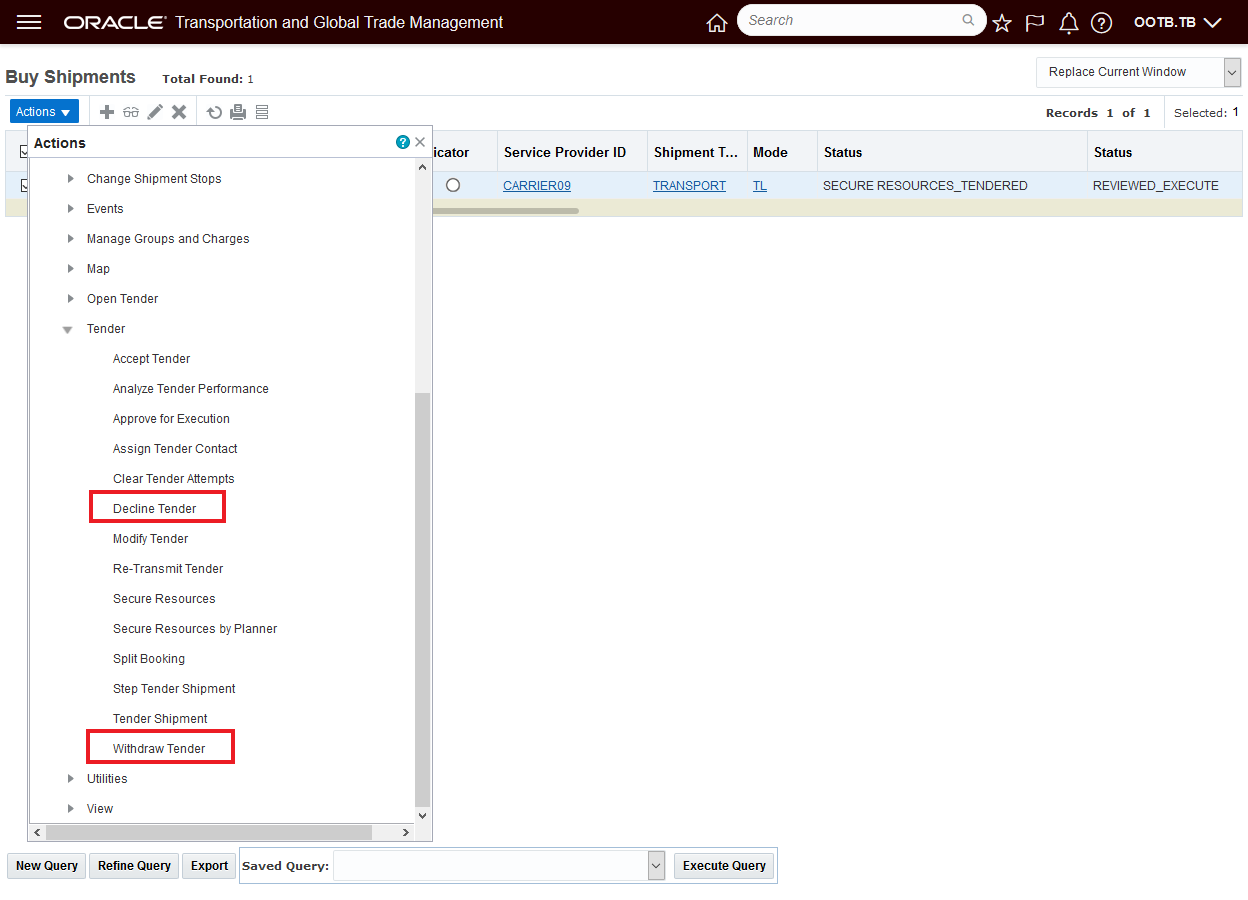Open the flag watchlist icon
Viewport: 1248px width, 900px height.
[1035, 23]
